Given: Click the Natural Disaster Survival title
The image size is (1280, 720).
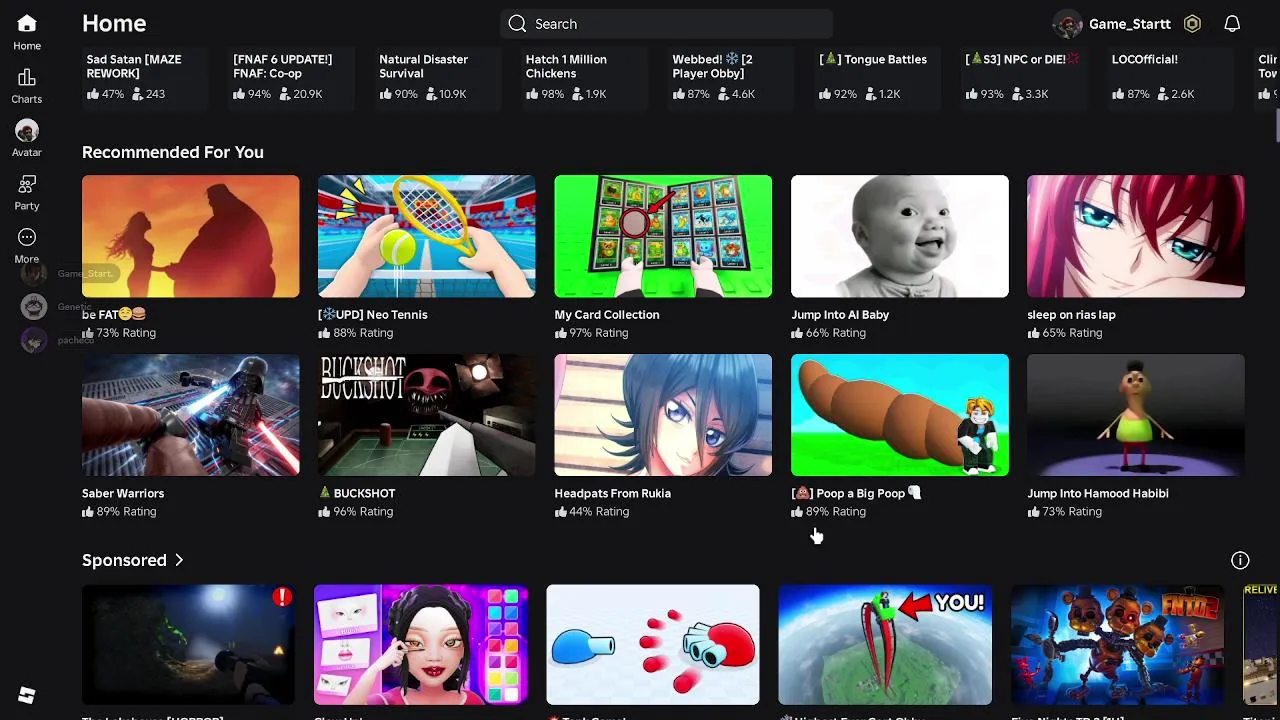Looking at the screenshot, I should 423,66.
